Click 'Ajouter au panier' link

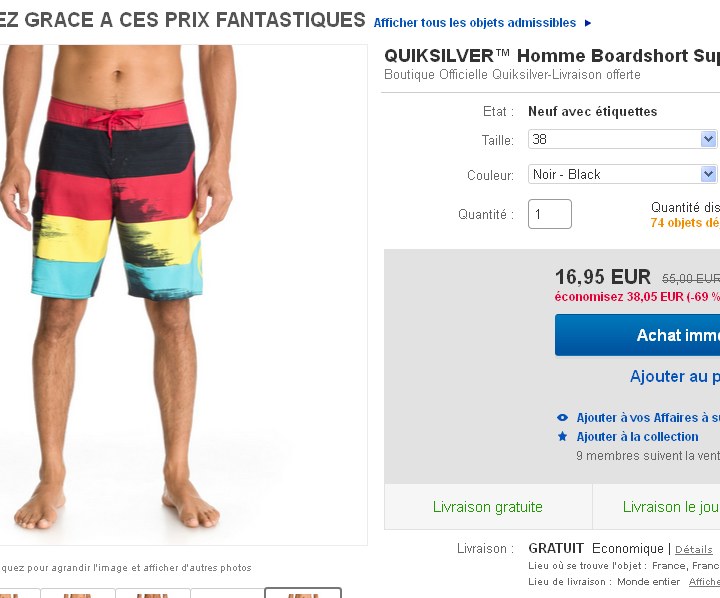[x=675, y=377]
